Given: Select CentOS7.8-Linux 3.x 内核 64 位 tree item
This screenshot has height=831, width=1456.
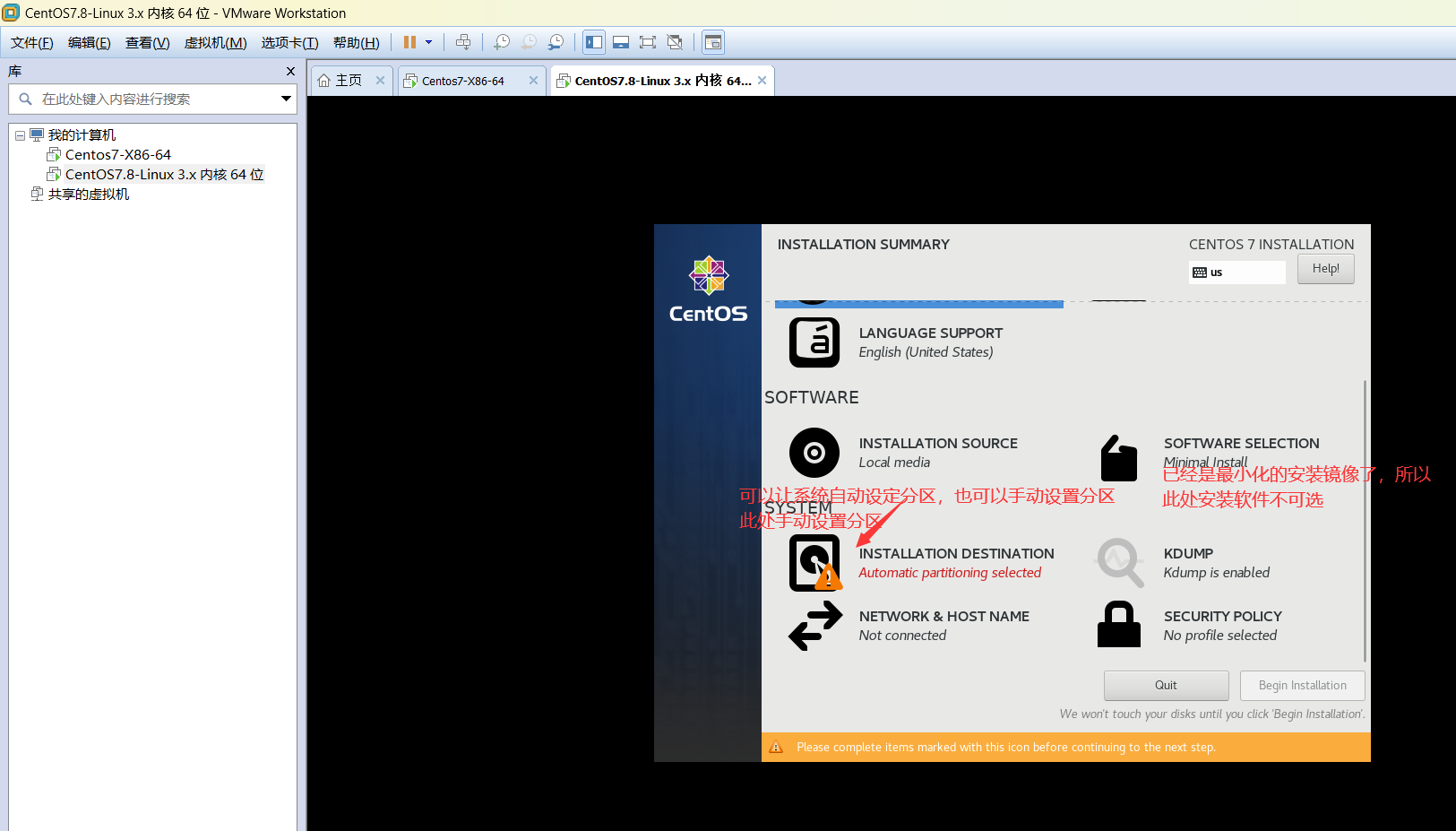Looking at the screenshot, I should 164,175.
